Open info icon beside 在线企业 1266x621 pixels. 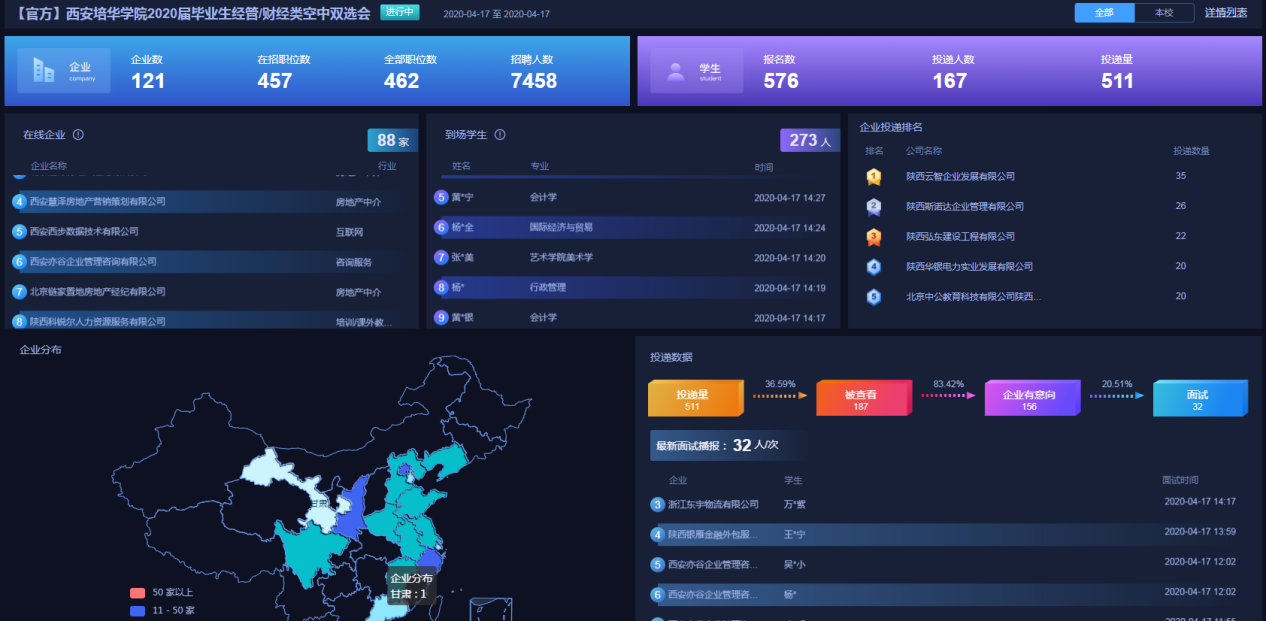pos(78,135)
